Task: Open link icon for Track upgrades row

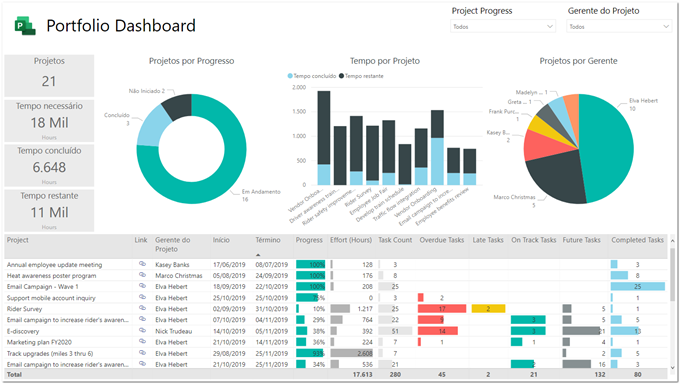Action: coord(142,353)
